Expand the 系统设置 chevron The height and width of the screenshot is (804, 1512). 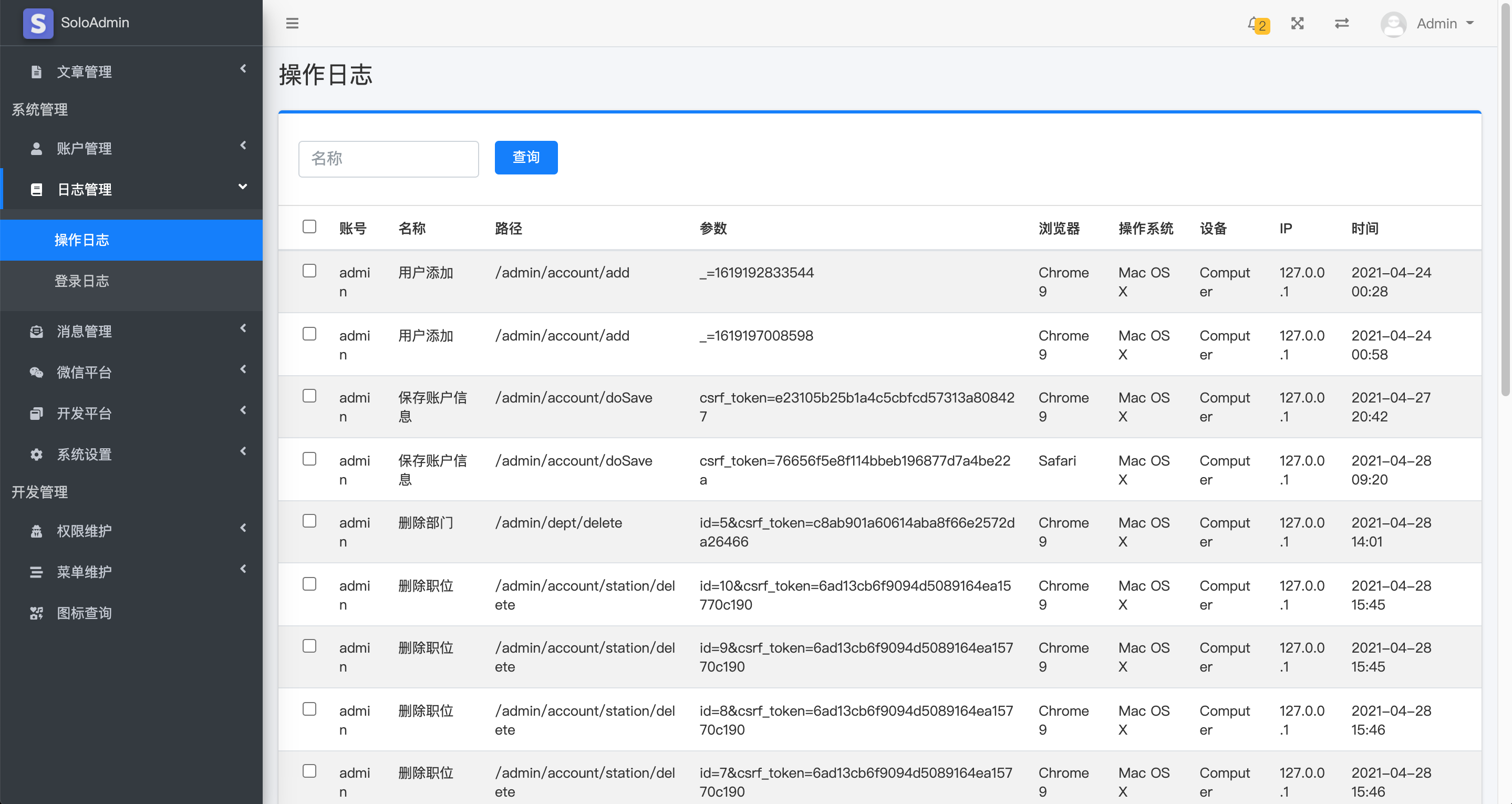tap(243, 451)
